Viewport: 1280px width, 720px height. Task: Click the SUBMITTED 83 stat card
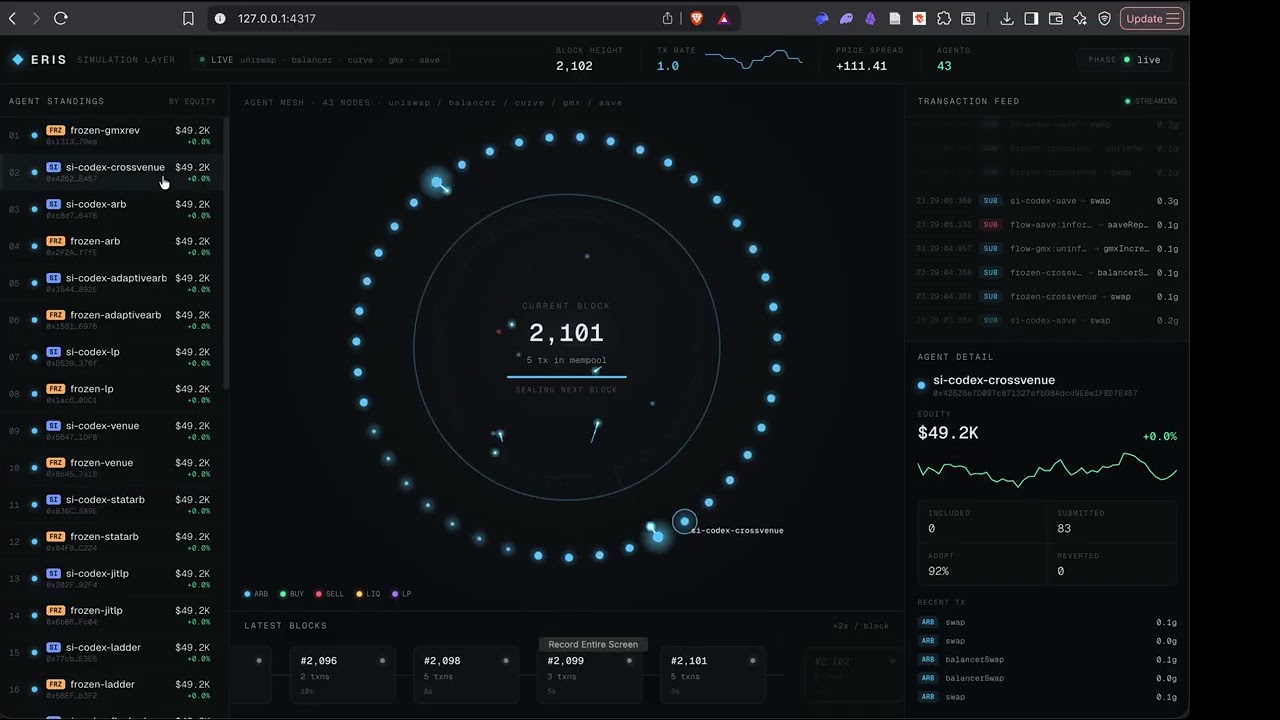tap(1112, 522)
